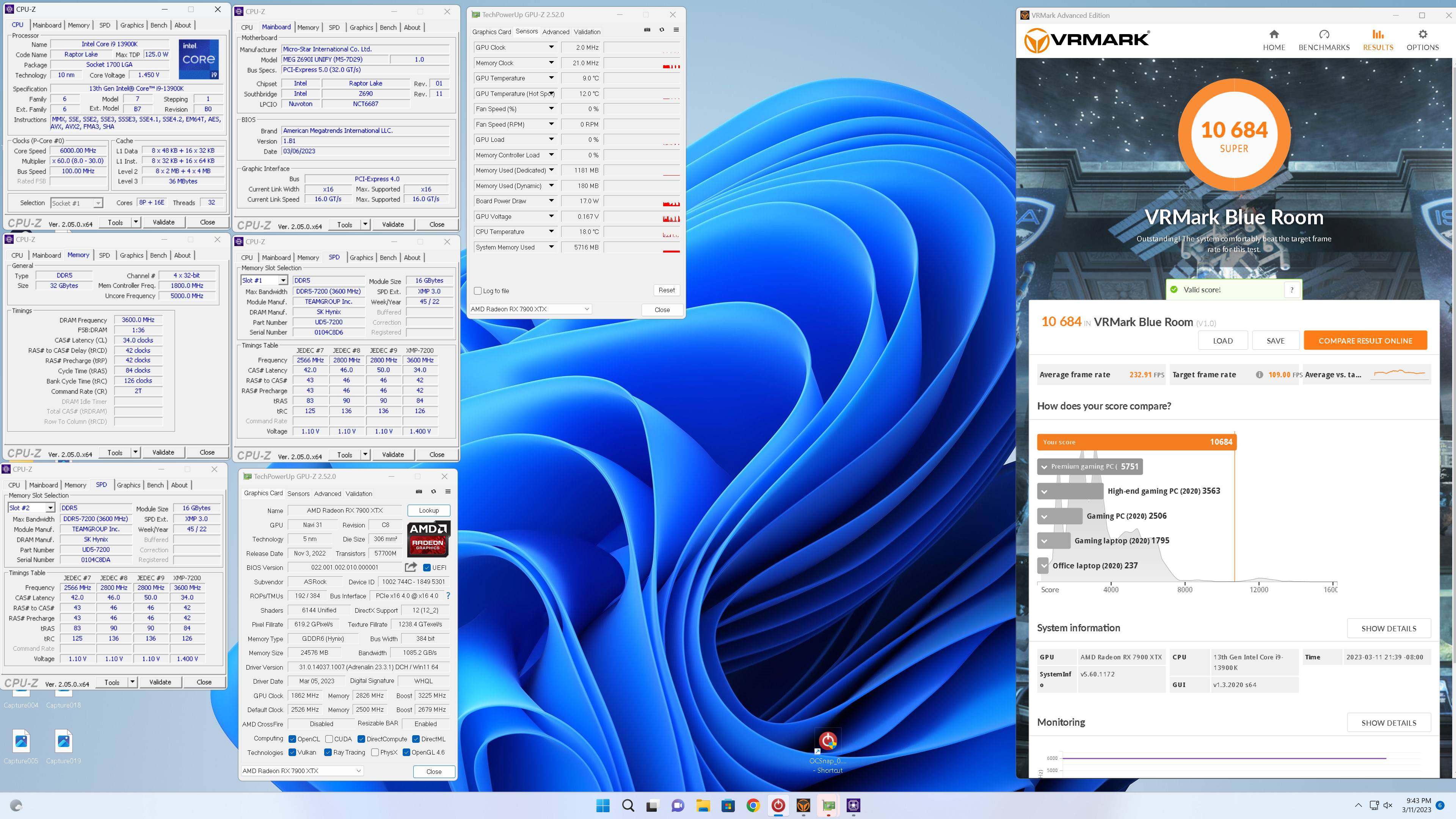Click Bus Interface question mark icon

[448, 596]
